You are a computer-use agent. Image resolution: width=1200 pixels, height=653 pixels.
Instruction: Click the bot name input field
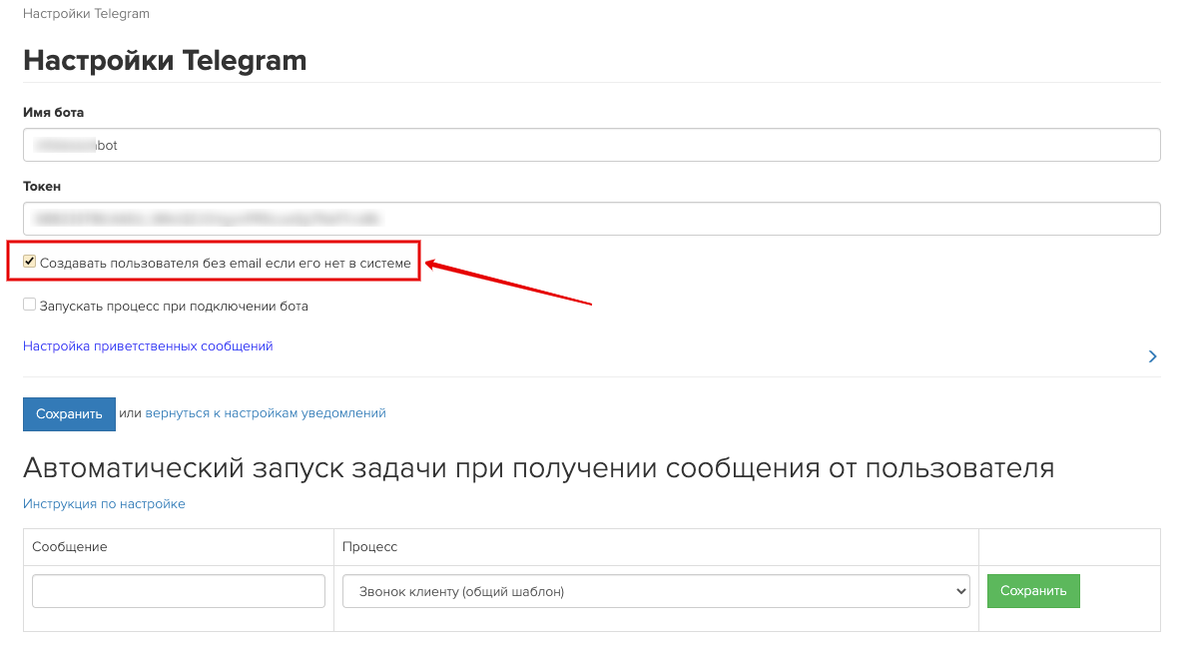tap(591, 145)
